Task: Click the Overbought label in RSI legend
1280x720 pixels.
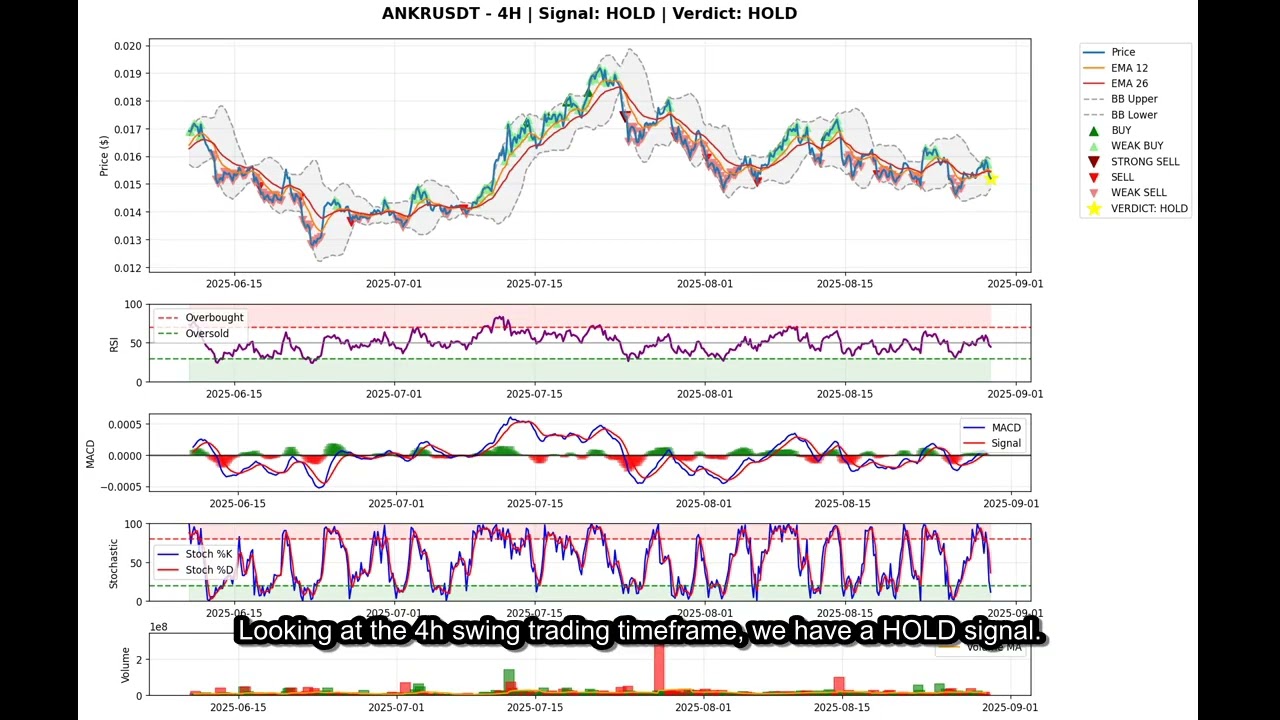Action: [x=214, y=318]
